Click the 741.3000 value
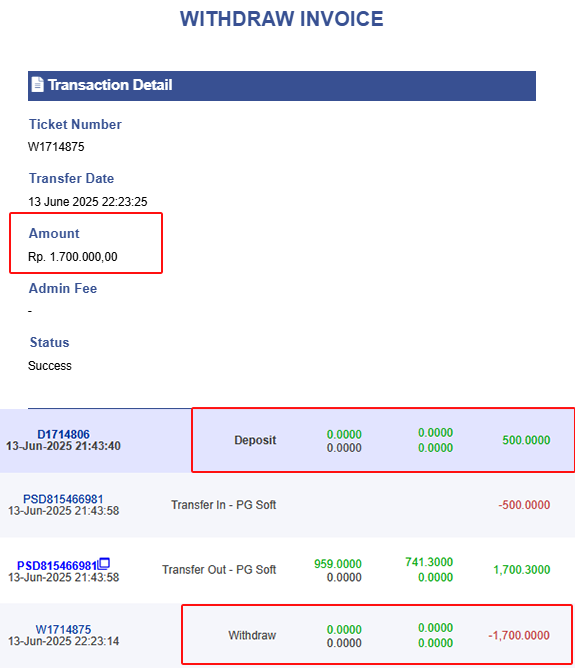 click(429, 562)
